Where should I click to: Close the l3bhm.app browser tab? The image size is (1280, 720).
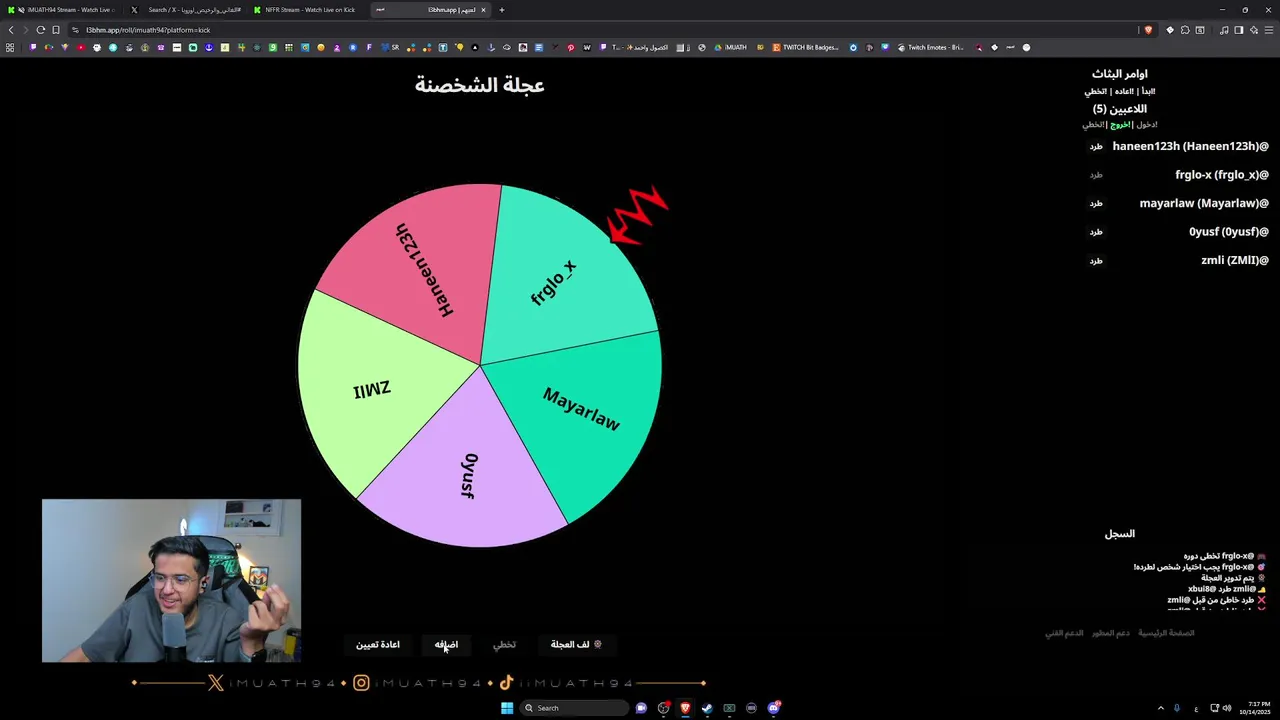point(483,10)
